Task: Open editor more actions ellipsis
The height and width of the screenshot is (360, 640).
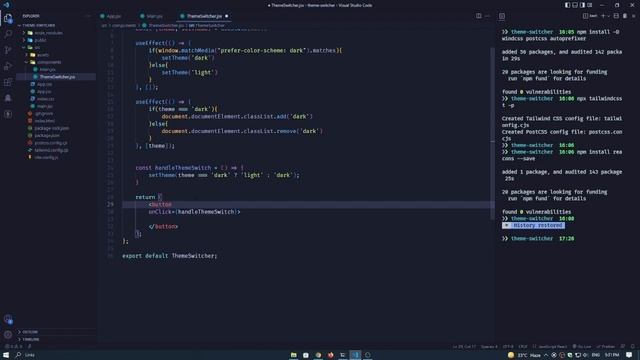Action: pyautogui.click(x=487, y=16)
